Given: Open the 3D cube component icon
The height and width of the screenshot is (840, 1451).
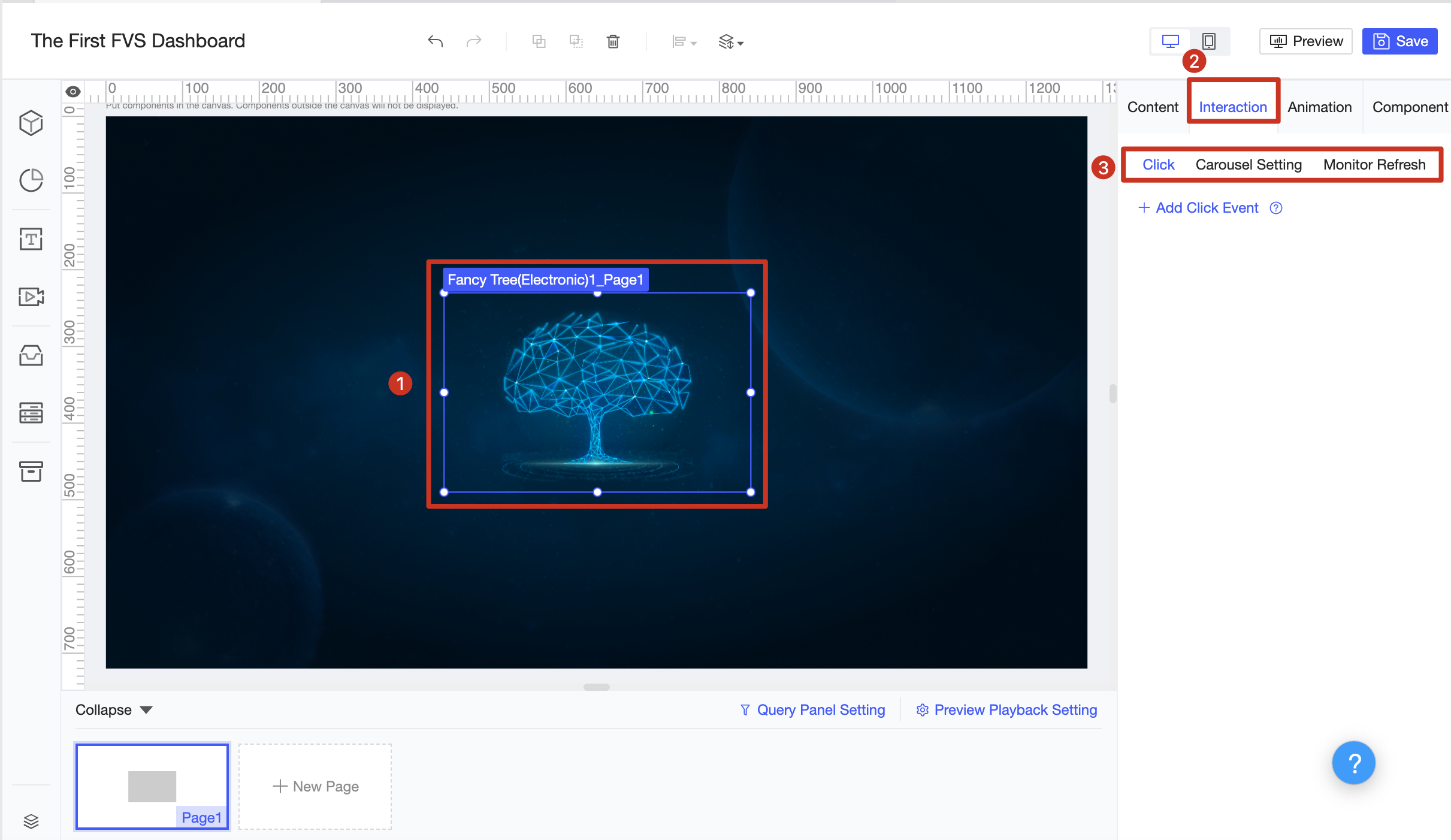Looking at the screenshot, I should [x=31, y=123].
